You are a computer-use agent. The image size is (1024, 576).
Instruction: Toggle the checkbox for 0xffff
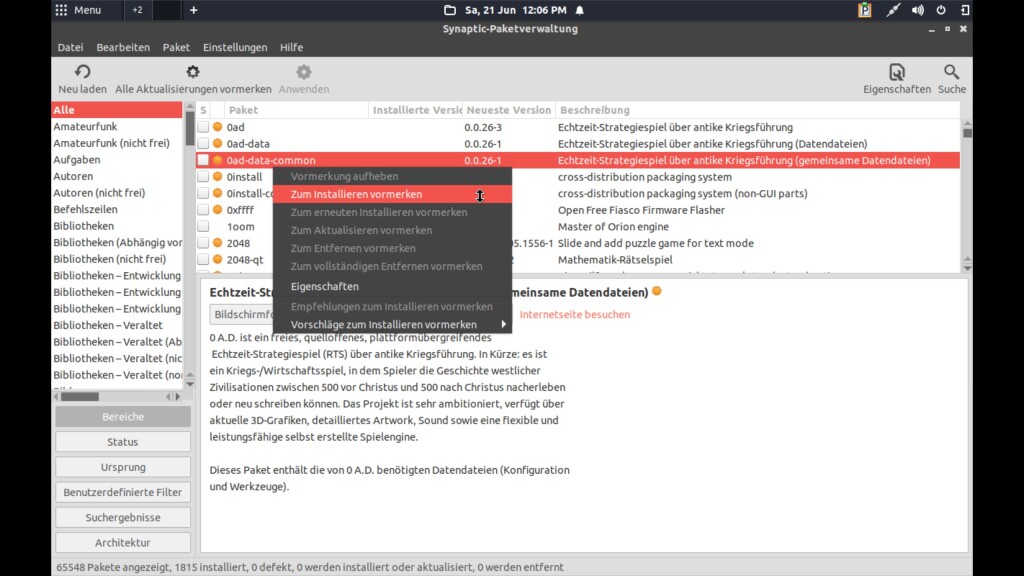click(203, 210)
